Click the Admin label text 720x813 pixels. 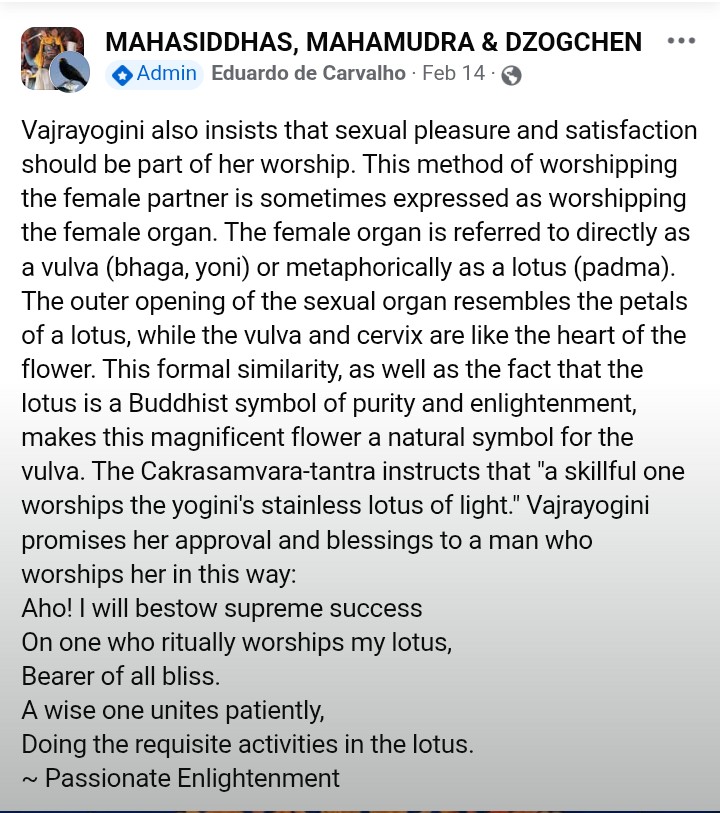click(166, 73)
